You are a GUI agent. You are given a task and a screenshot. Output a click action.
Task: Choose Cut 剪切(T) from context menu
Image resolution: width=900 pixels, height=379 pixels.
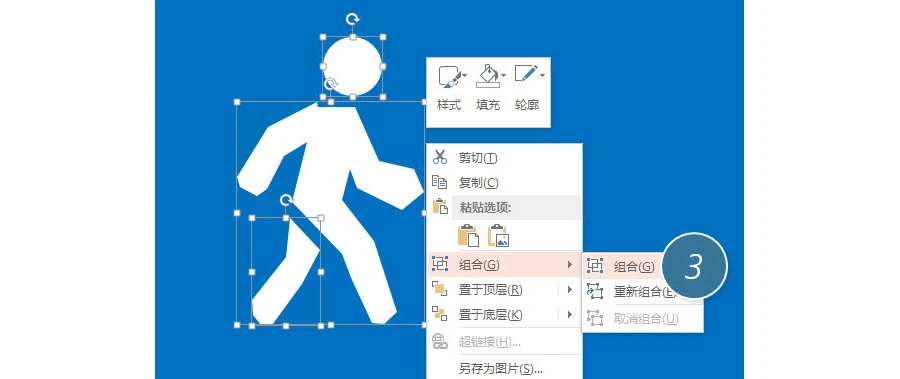pyautogui.click(x=478, y=157)
